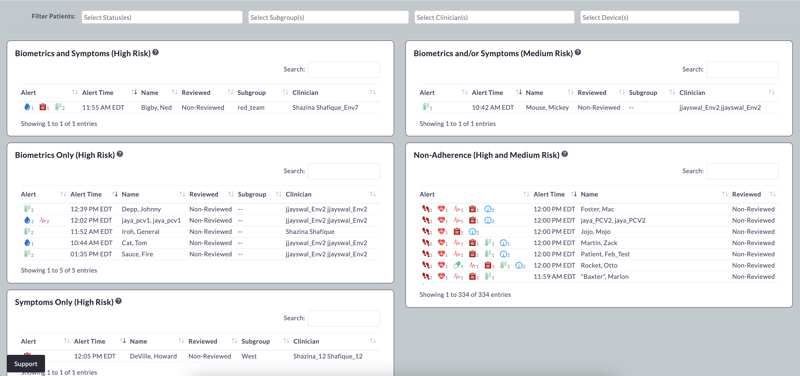Image resolution: width=800 pixels, height=376 pixels.
Task: Open help icon beside Biometrics and Symptoms (High Risk)
Action: pos(156,52)
